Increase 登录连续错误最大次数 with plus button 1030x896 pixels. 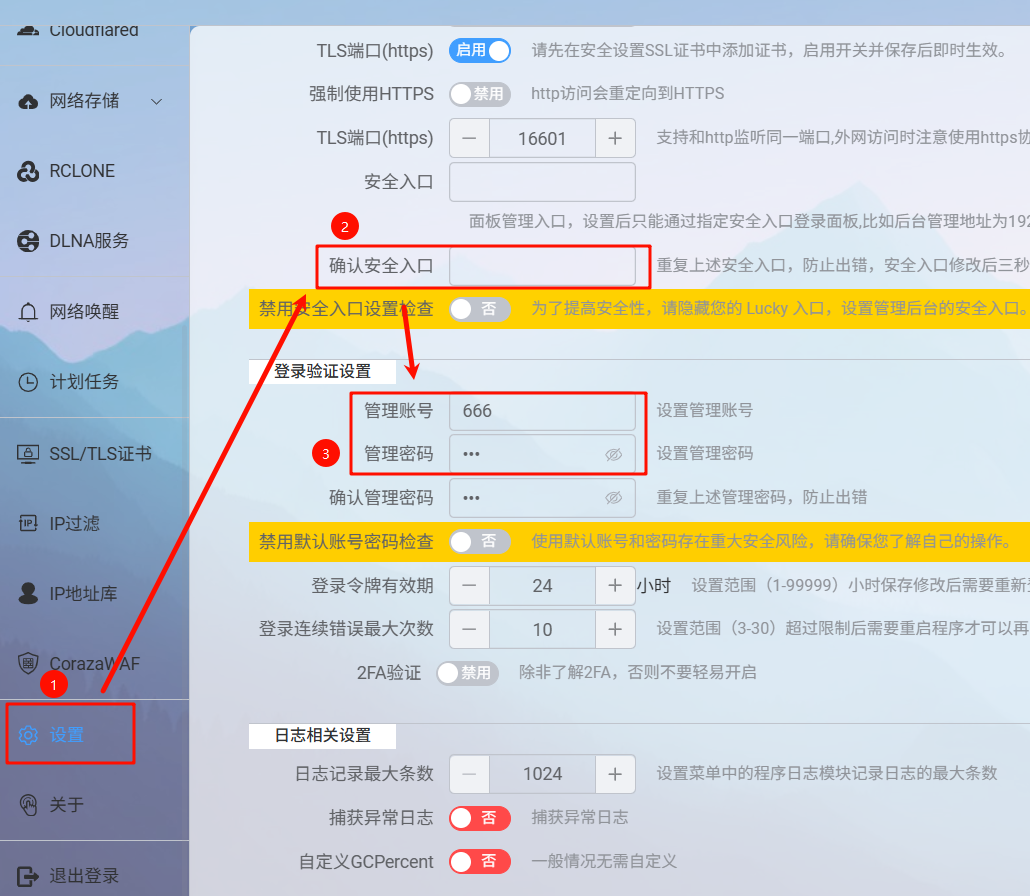(615, 629)
